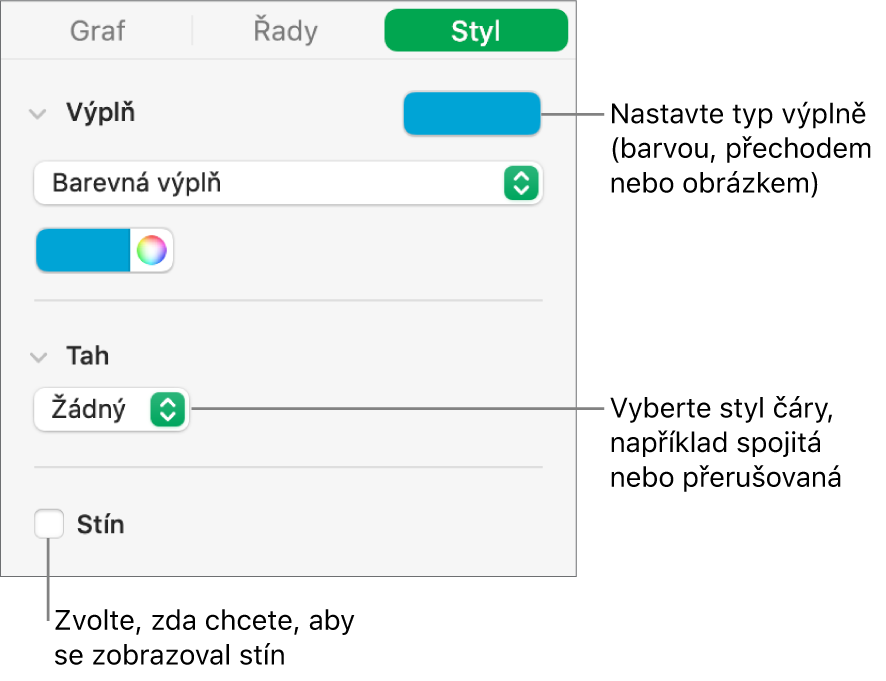Click the Výplň section heading

click(102, 113)
